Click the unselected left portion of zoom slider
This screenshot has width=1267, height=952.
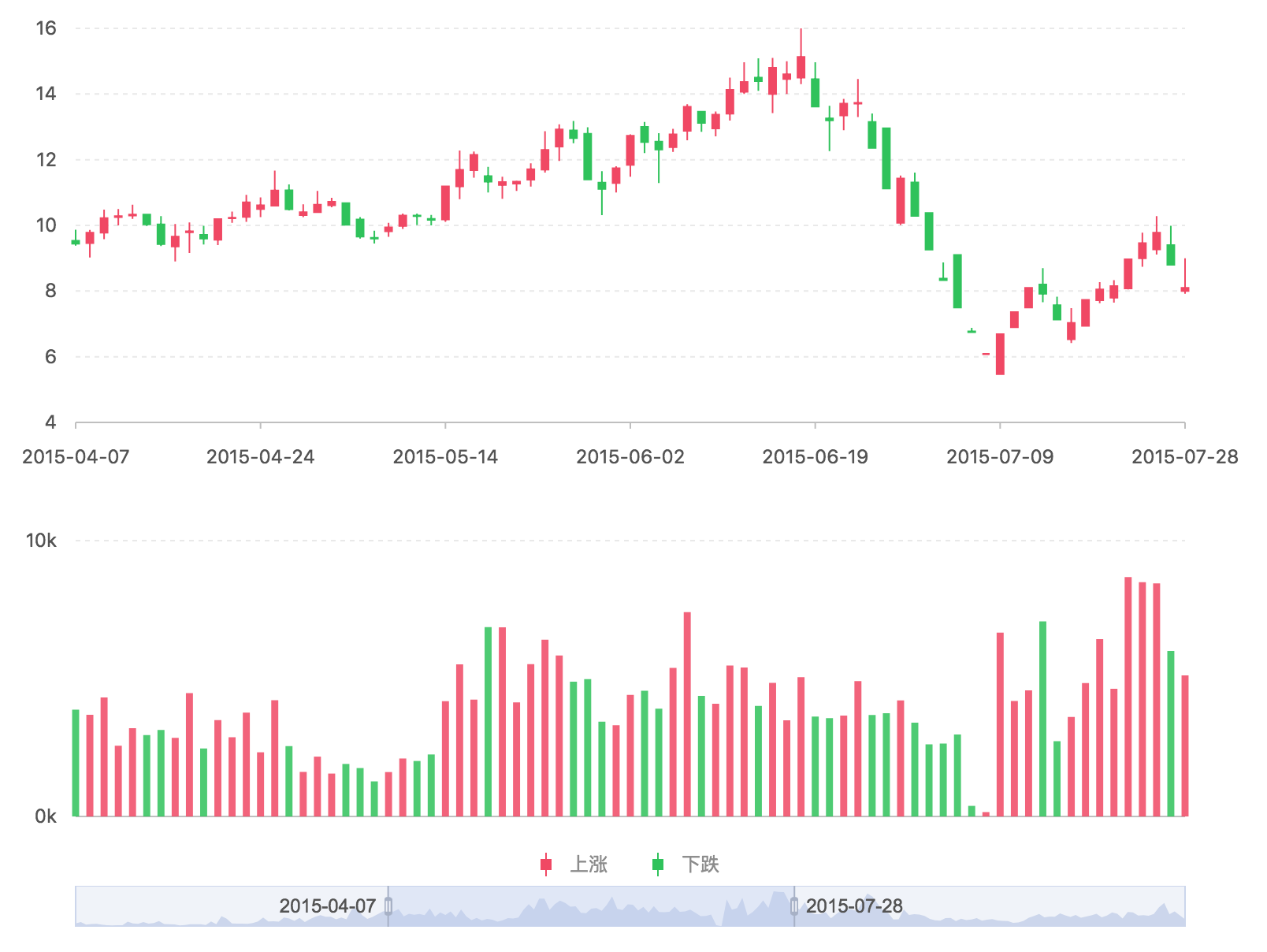(x=231, y=906)
